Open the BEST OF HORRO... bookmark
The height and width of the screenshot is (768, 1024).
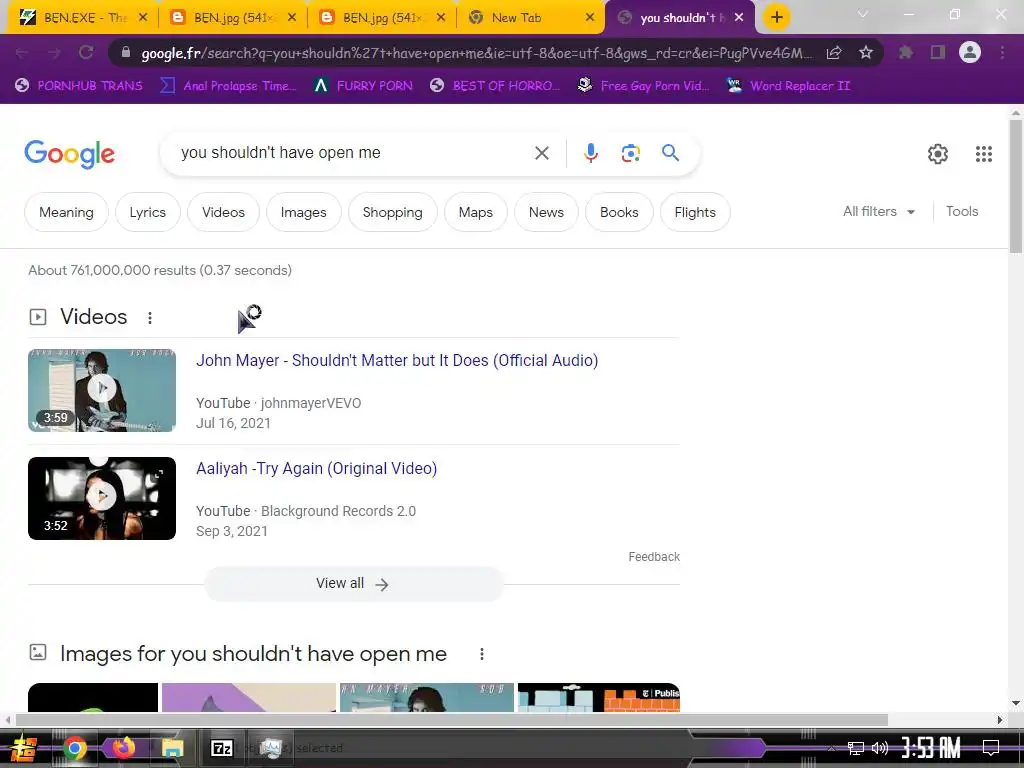coord(494,86)
